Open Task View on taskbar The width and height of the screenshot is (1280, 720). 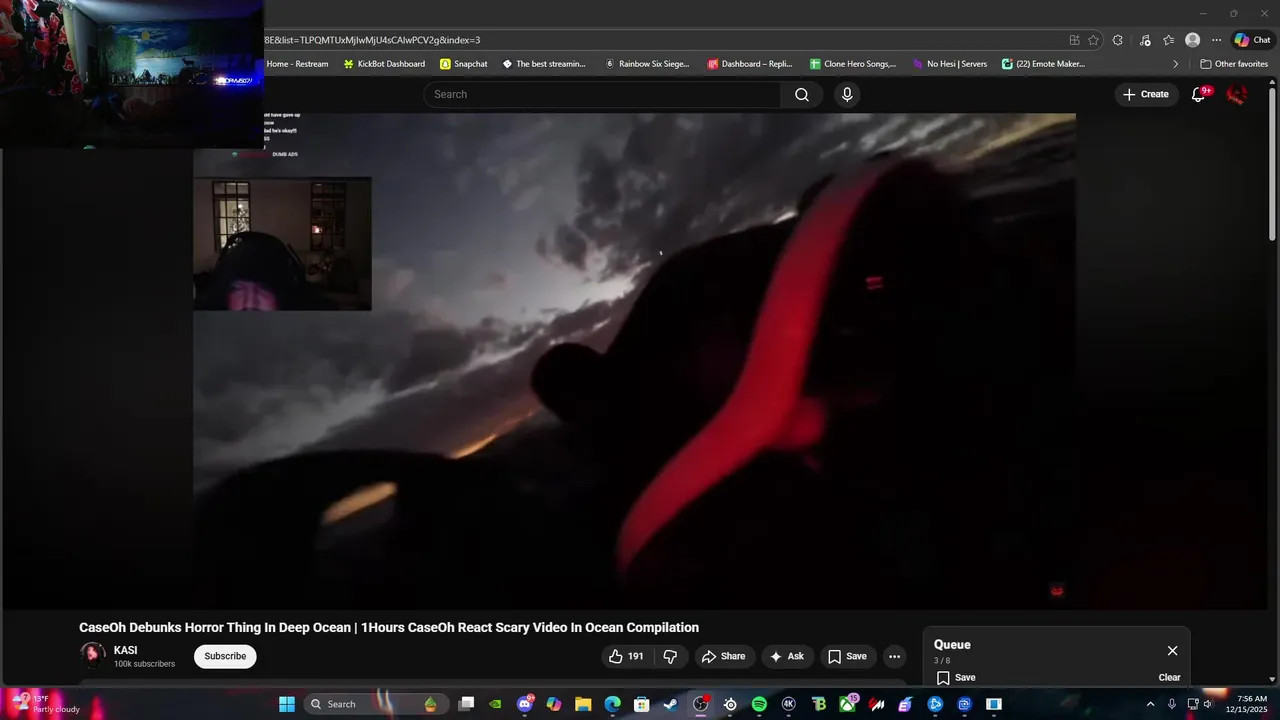click(466, 704)
